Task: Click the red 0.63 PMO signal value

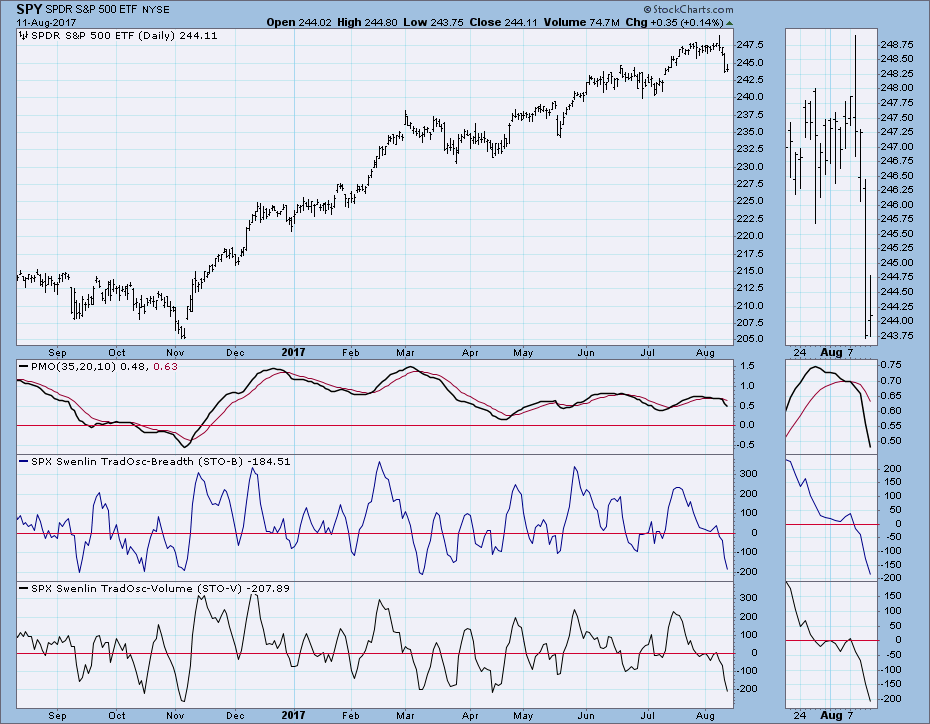Action: (x=165, y=366)
